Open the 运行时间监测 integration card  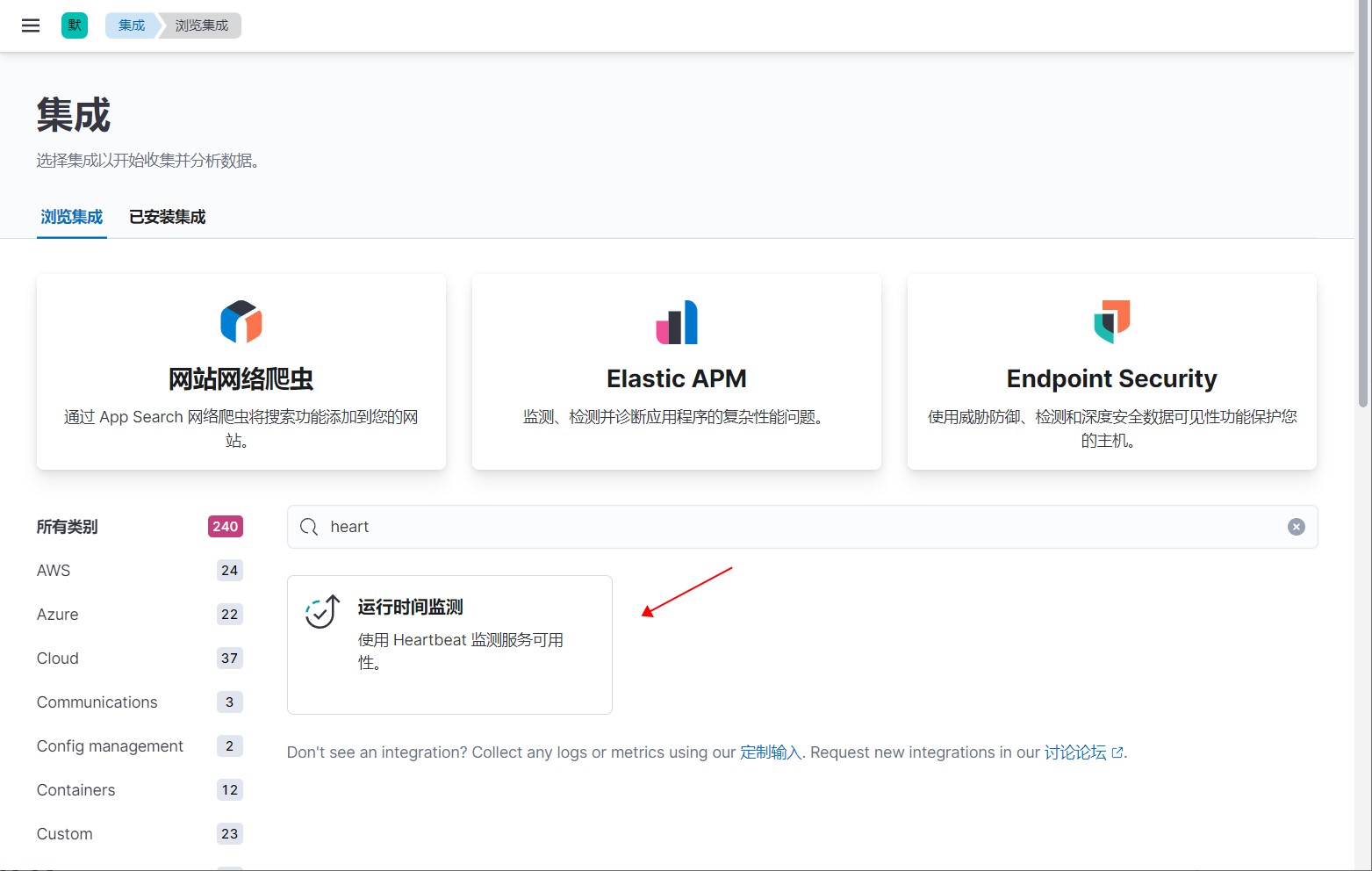[x=449, y=644]
